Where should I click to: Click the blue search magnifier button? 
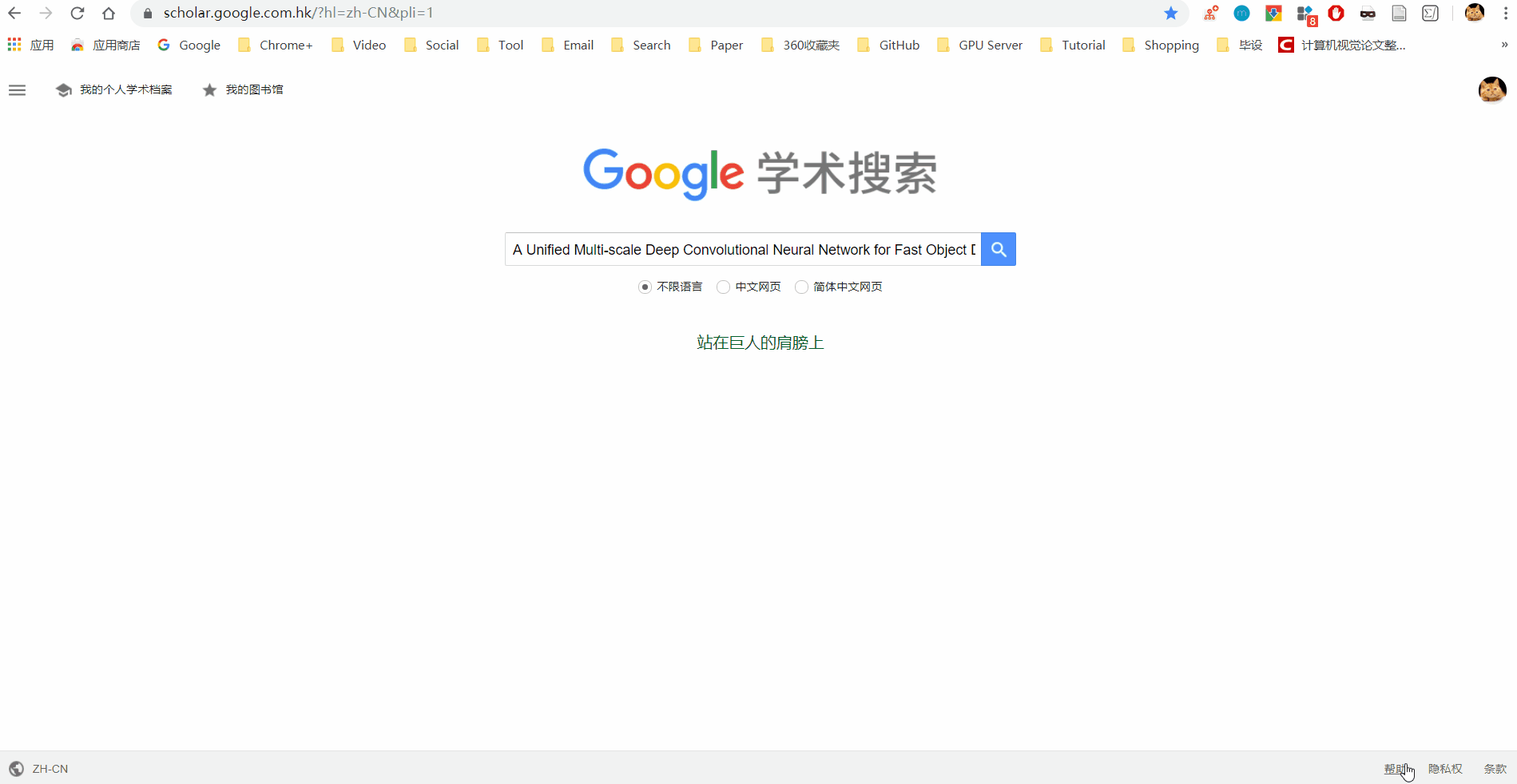998,249
